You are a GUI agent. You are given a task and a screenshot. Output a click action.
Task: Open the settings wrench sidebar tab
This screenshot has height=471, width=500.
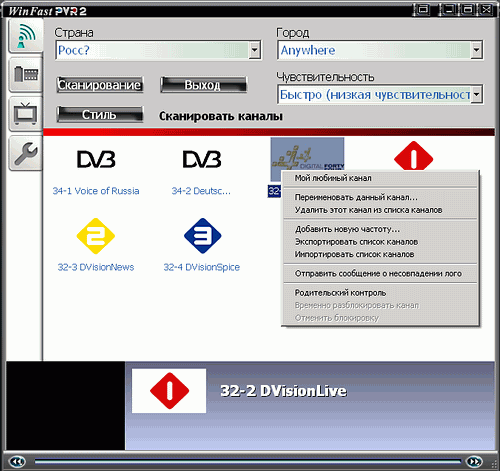[26, 153]
